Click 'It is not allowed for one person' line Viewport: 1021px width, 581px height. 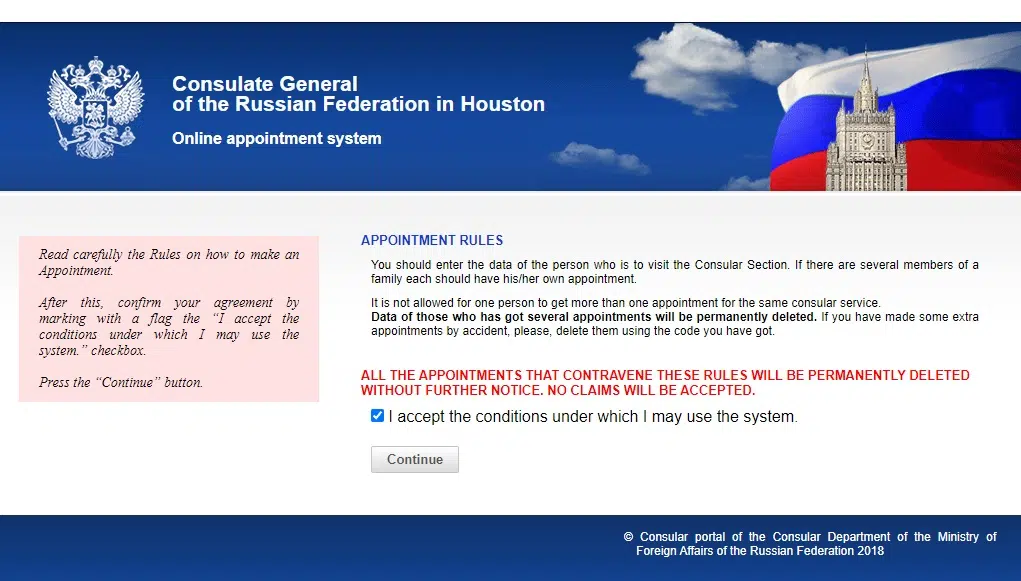tap(626, 303)
